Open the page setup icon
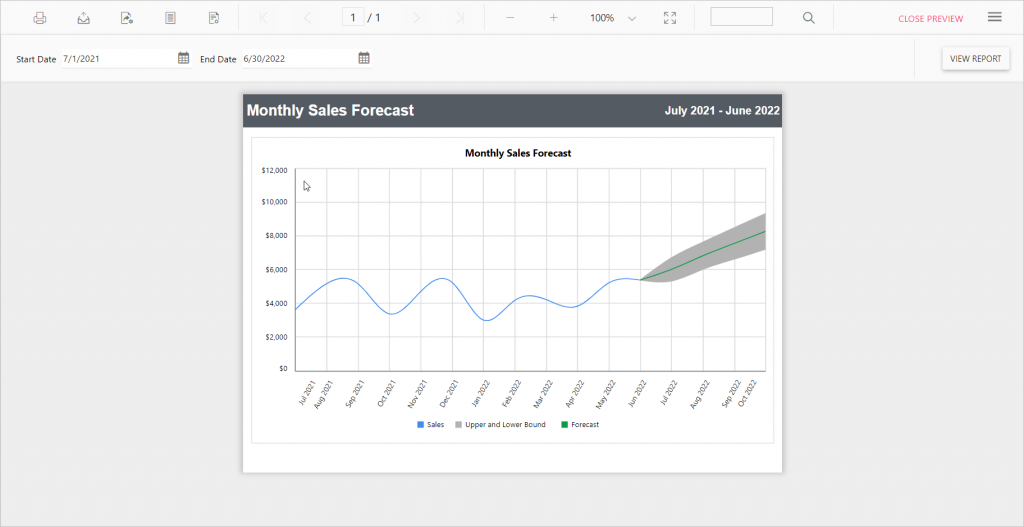Screen dimensions: 1024x527 214,18
